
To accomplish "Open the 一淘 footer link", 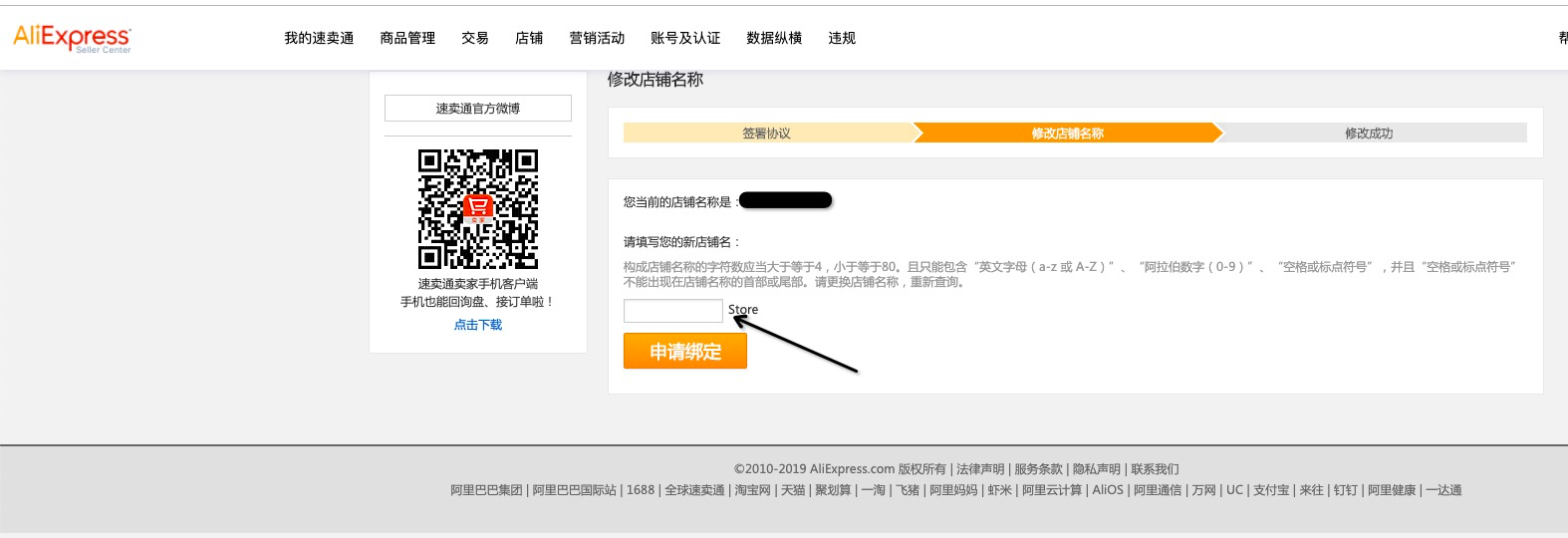I will 873,490.
